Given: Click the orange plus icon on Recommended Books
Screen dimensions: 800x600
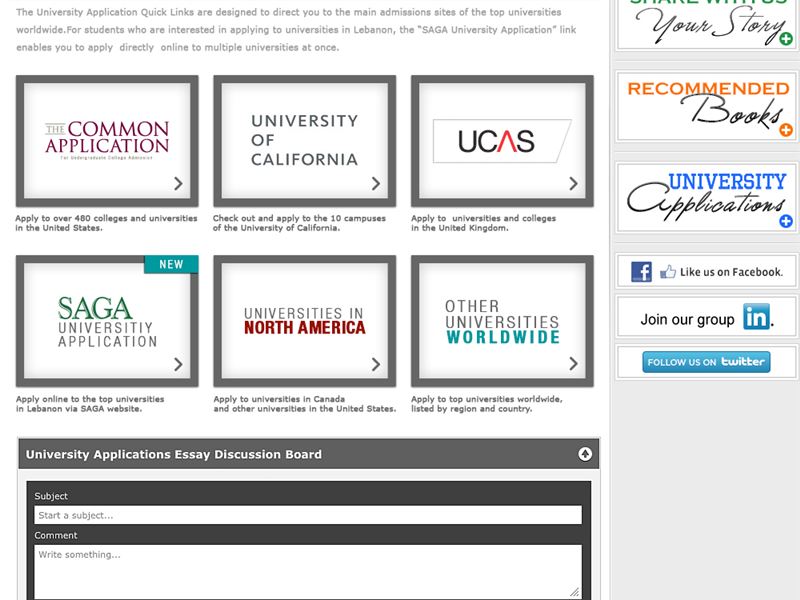Looking at the screenshot, I should (x=786, y=130).
